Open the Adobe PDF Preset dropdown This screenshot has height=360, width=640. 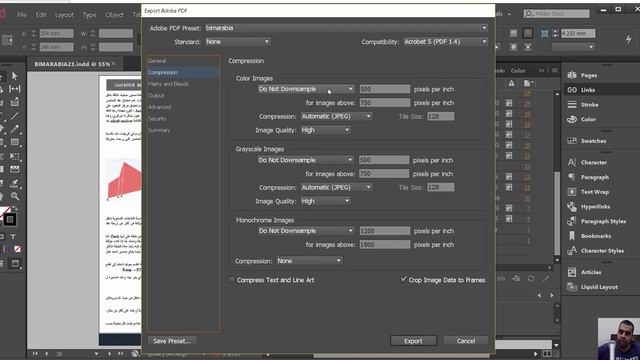(346, 28)
